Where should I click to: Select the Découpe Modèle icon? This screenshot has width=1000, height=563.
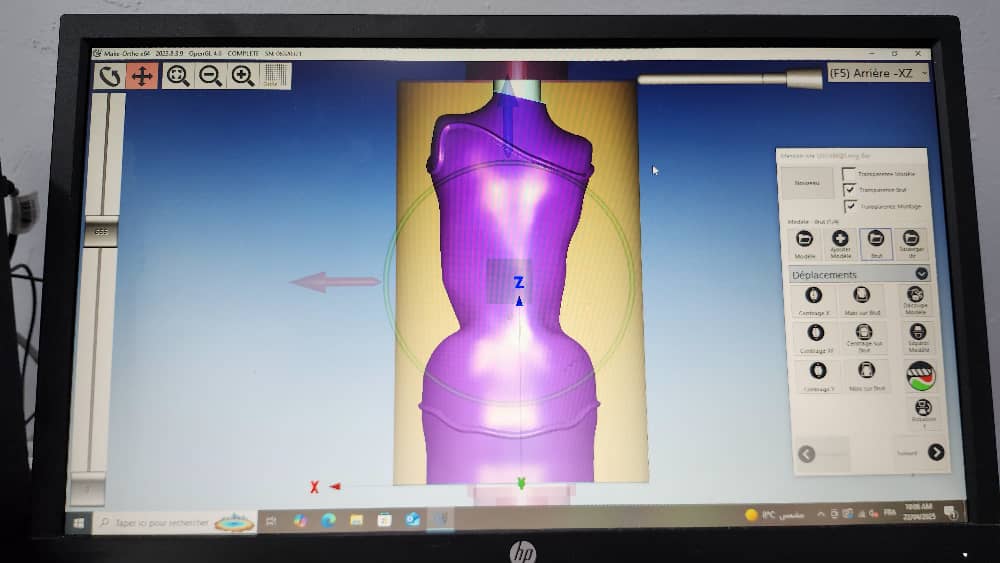pyautogui.click(x=917, y=296)
